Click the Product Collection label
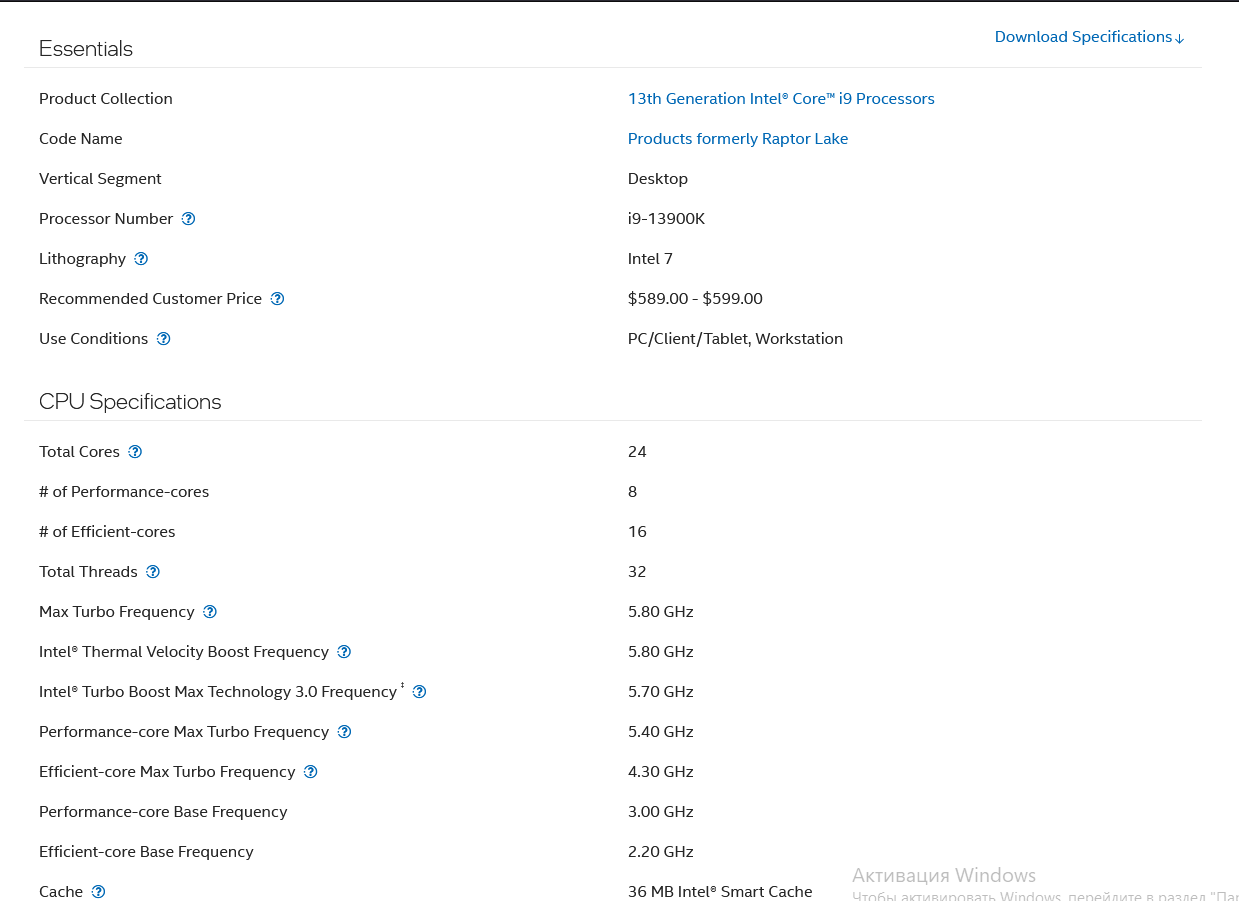This screenshot has width=1239, height=901. tap(106, 99)
